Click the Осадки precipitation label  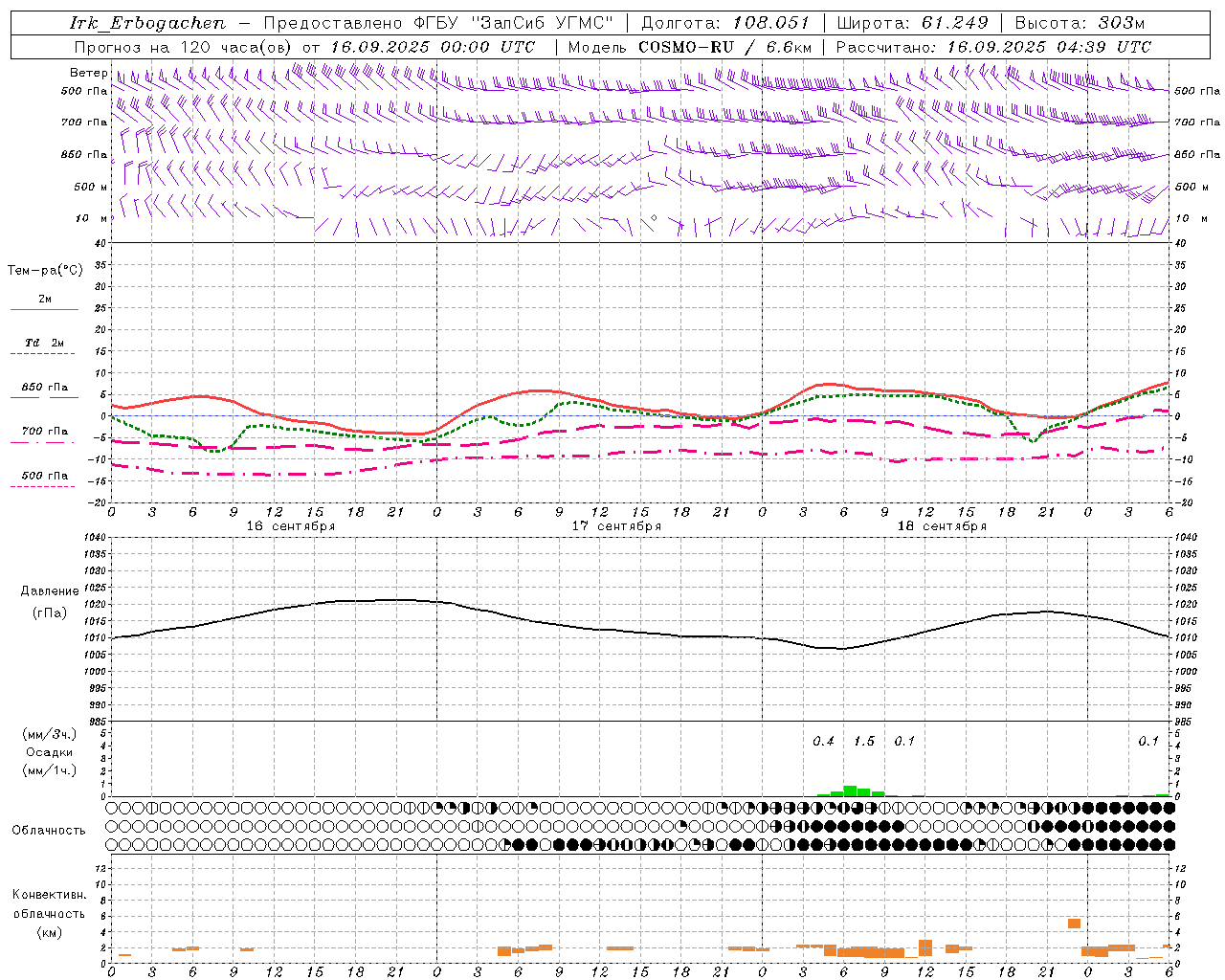point(49,752)
